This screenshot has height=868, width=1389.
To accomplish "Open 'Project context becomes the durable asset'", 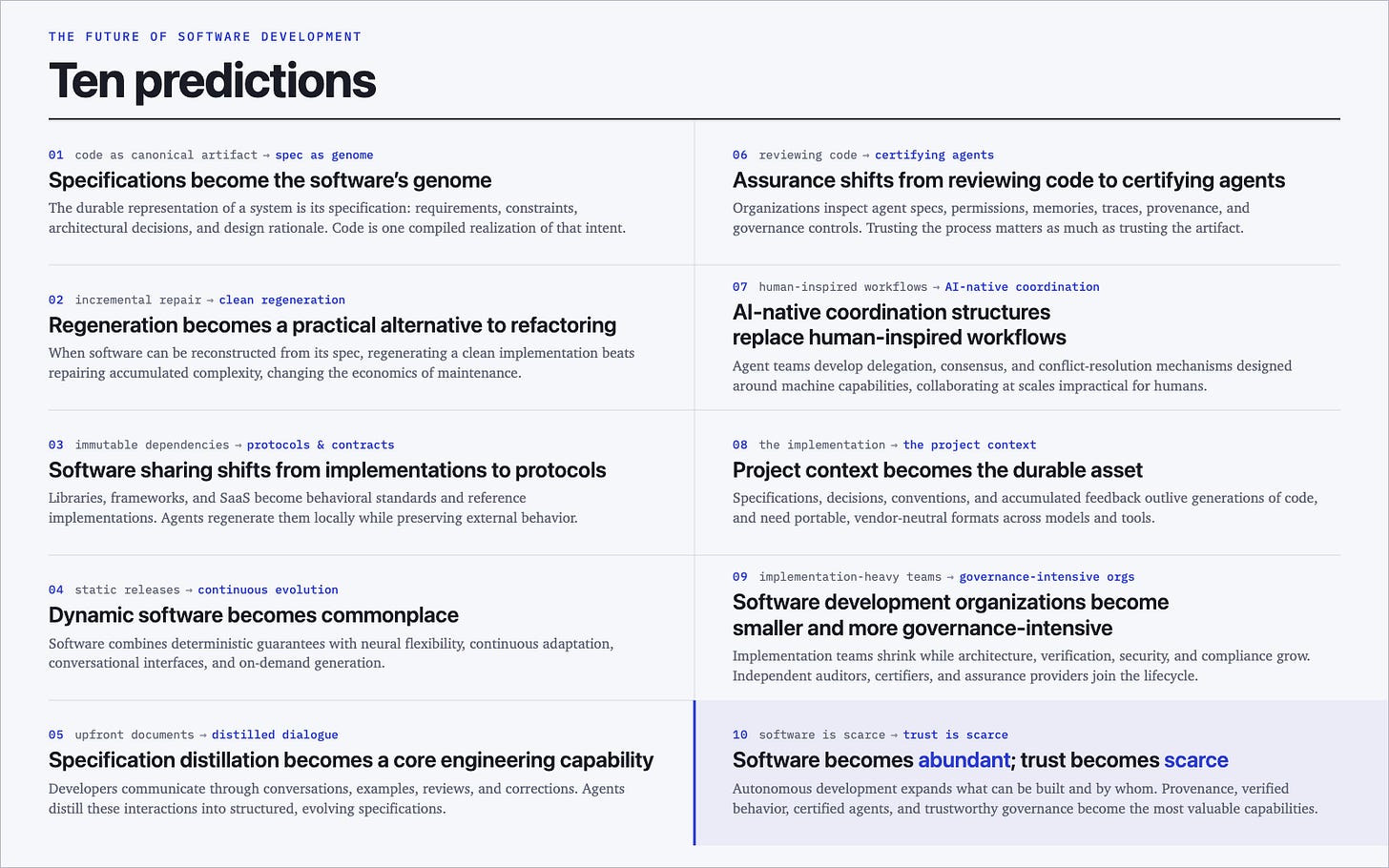I will pyautogui.click(x=938, y=470).
